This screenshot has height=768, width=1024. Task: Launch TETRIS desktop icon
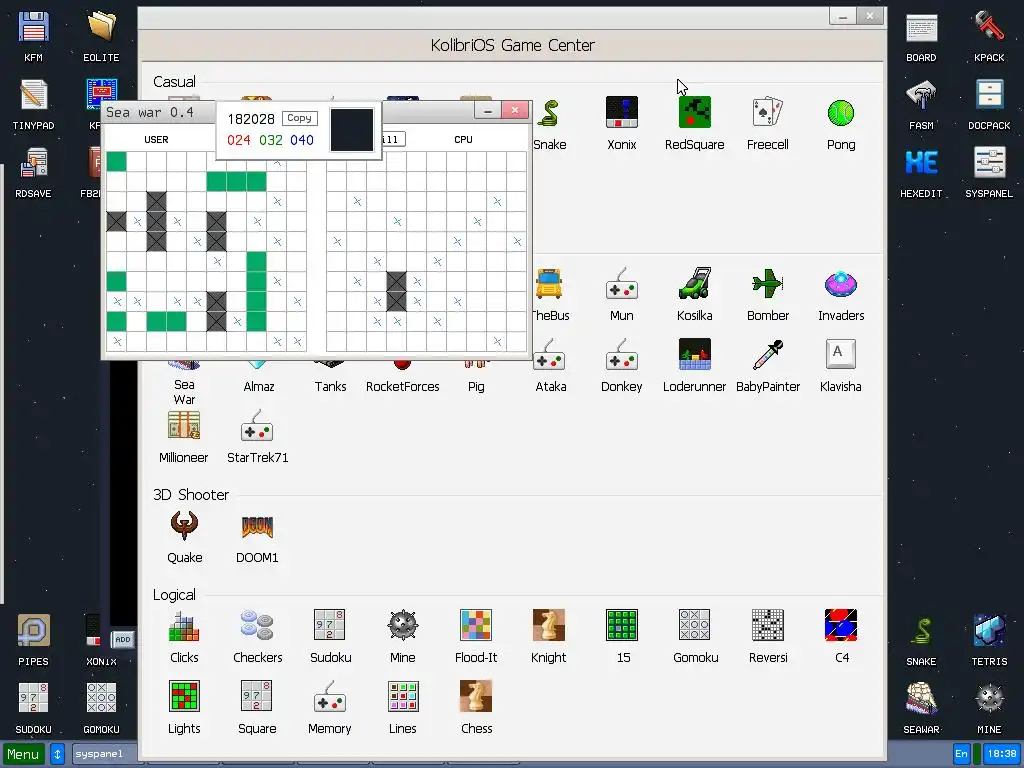(989, 640)
